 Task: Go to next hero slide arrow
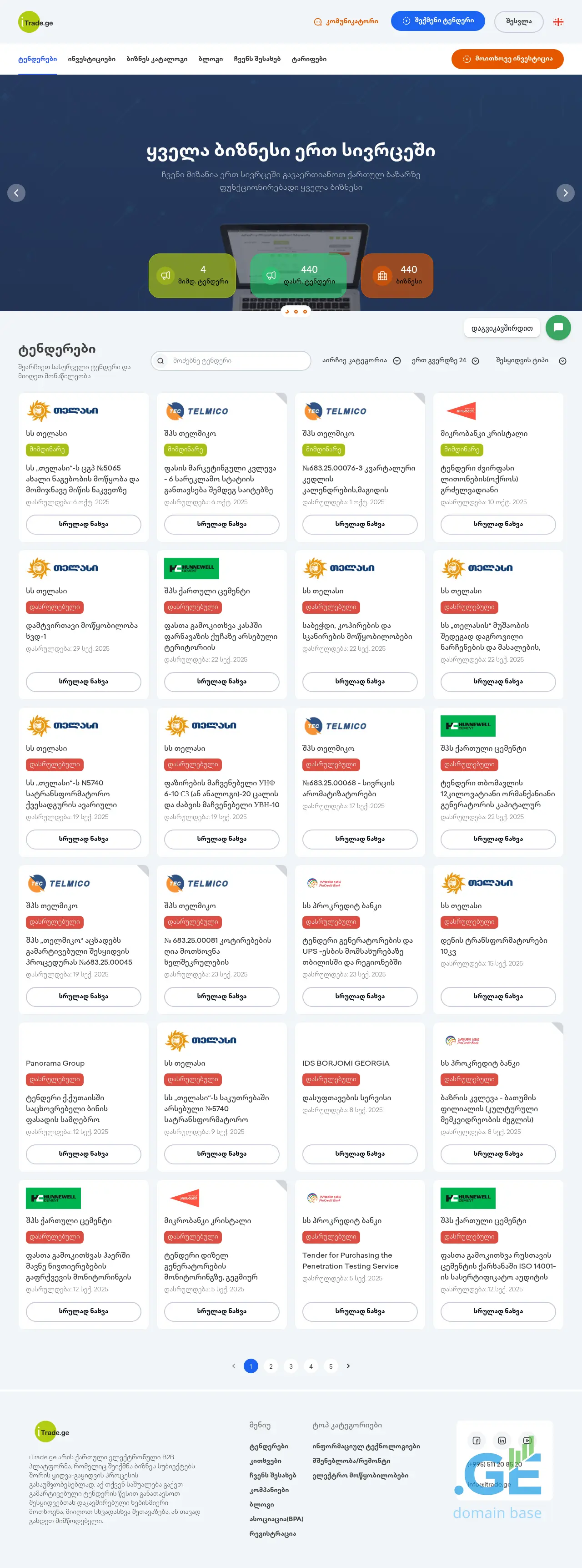coord(565,193)
